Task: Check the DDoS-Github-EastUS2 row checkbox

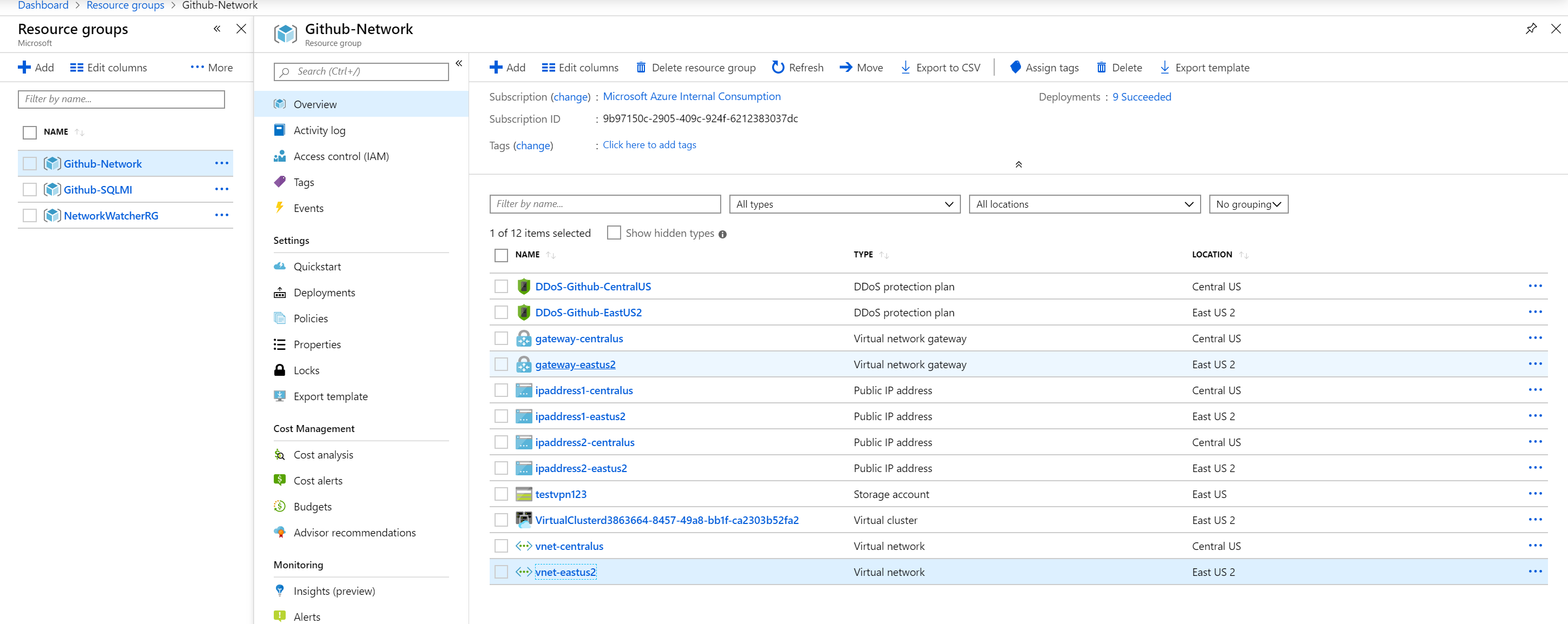Action: click(501, 313)
